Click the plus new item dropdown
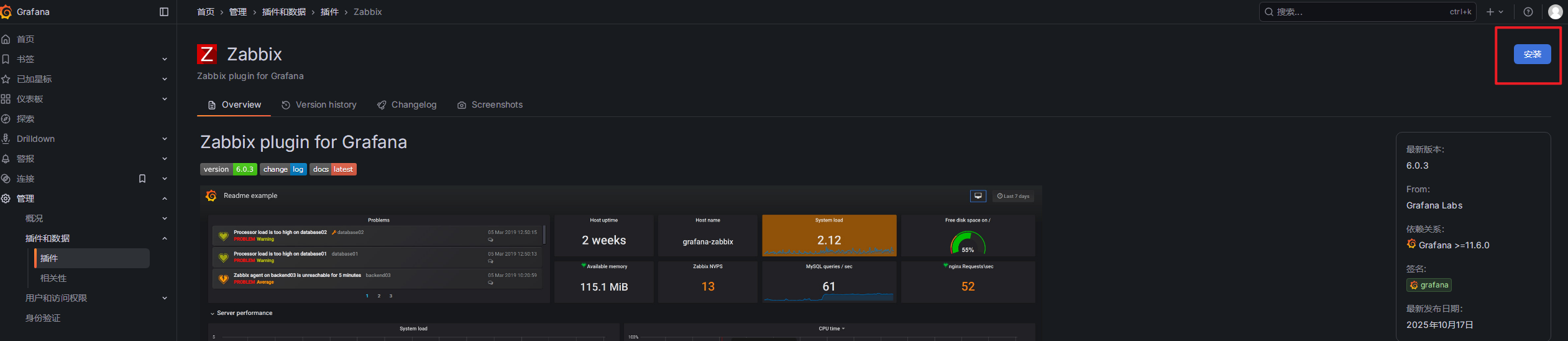 [x=1495, y=12]
